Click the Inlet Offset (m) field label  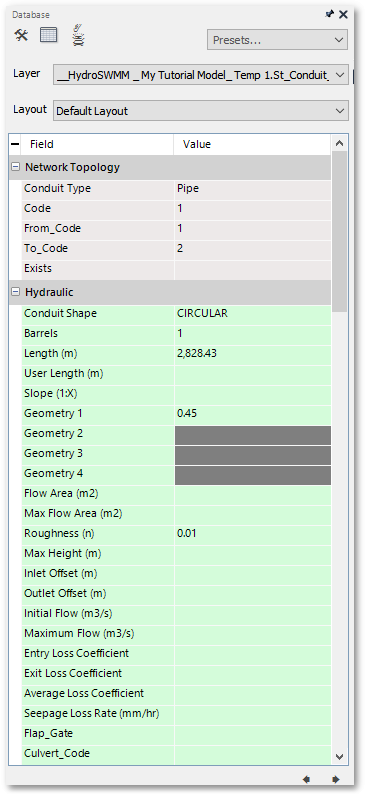pyautogui.click(x=60, y=573)
